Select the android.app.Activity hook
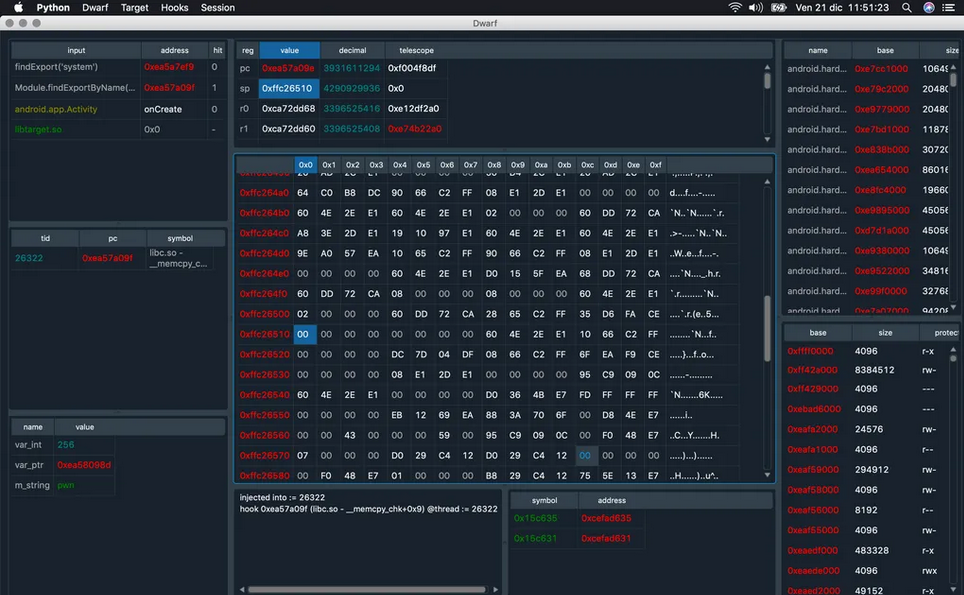 click(x=56, y=109)
